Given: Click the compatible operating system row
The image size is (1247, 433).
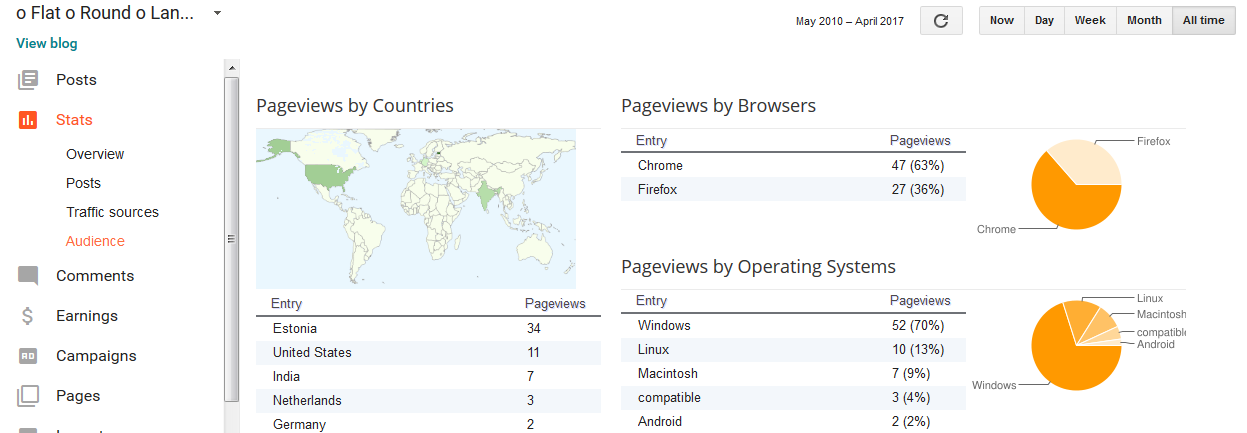Looking at the screenshot, I should click(x=794, y=397).
